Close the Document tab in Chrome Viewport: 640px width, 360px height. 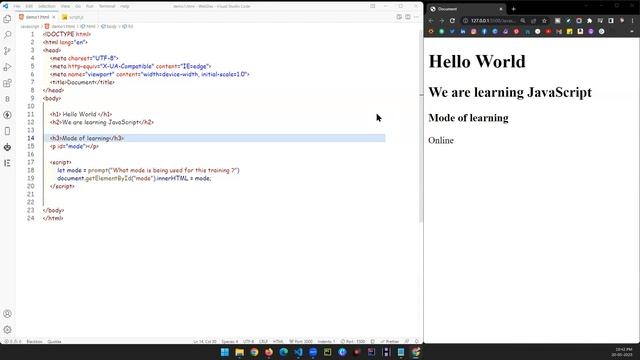(501, 9)
